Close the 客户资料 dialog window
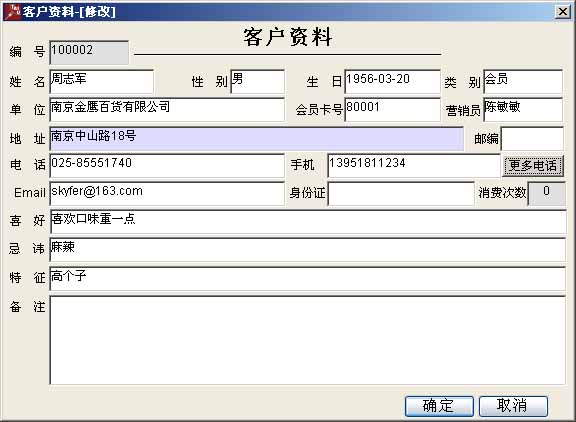Image resolution: width=576 pixels, height=422 pixels. click(x=562, y=12)
